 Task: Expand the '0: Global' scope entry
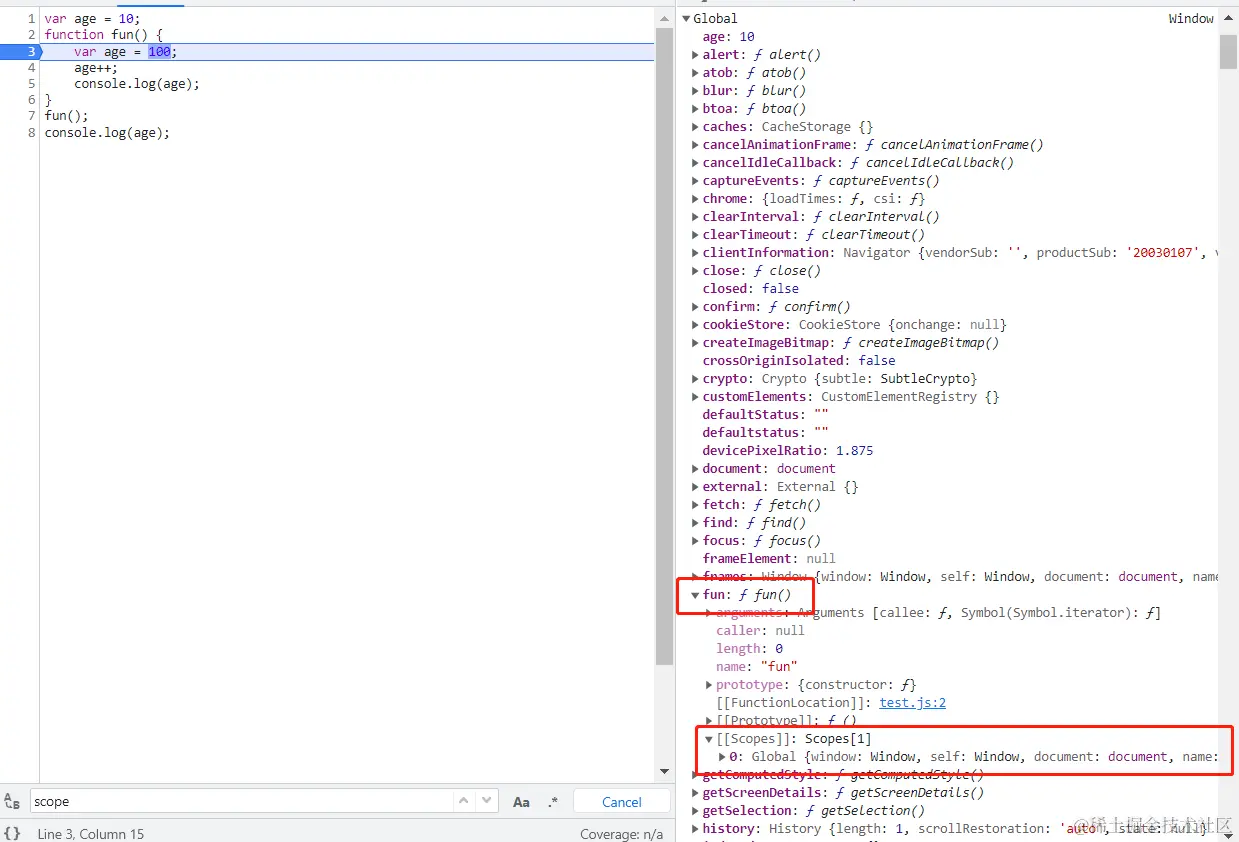[x=723, y=757]
